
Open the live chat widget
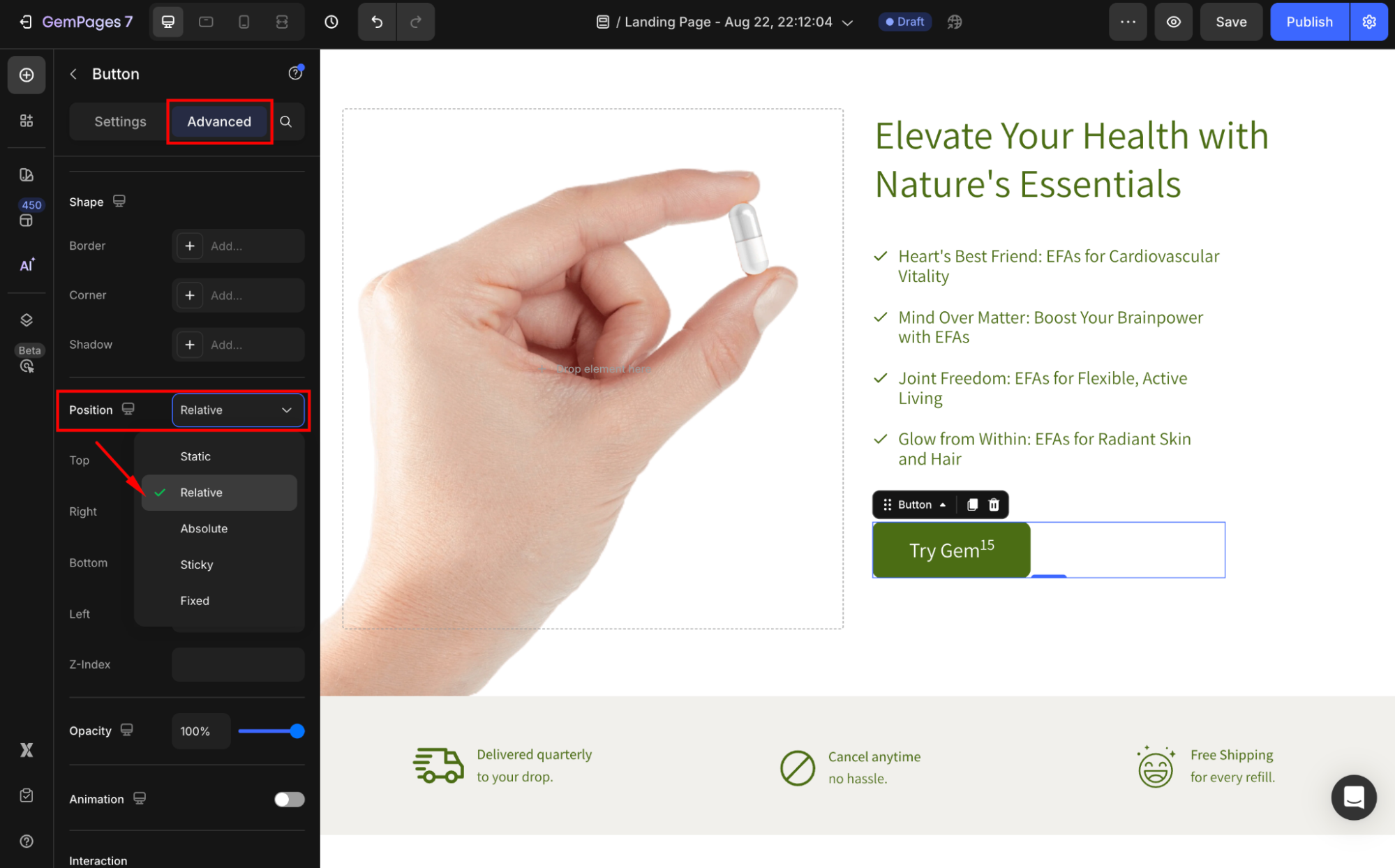point(1353,797)
